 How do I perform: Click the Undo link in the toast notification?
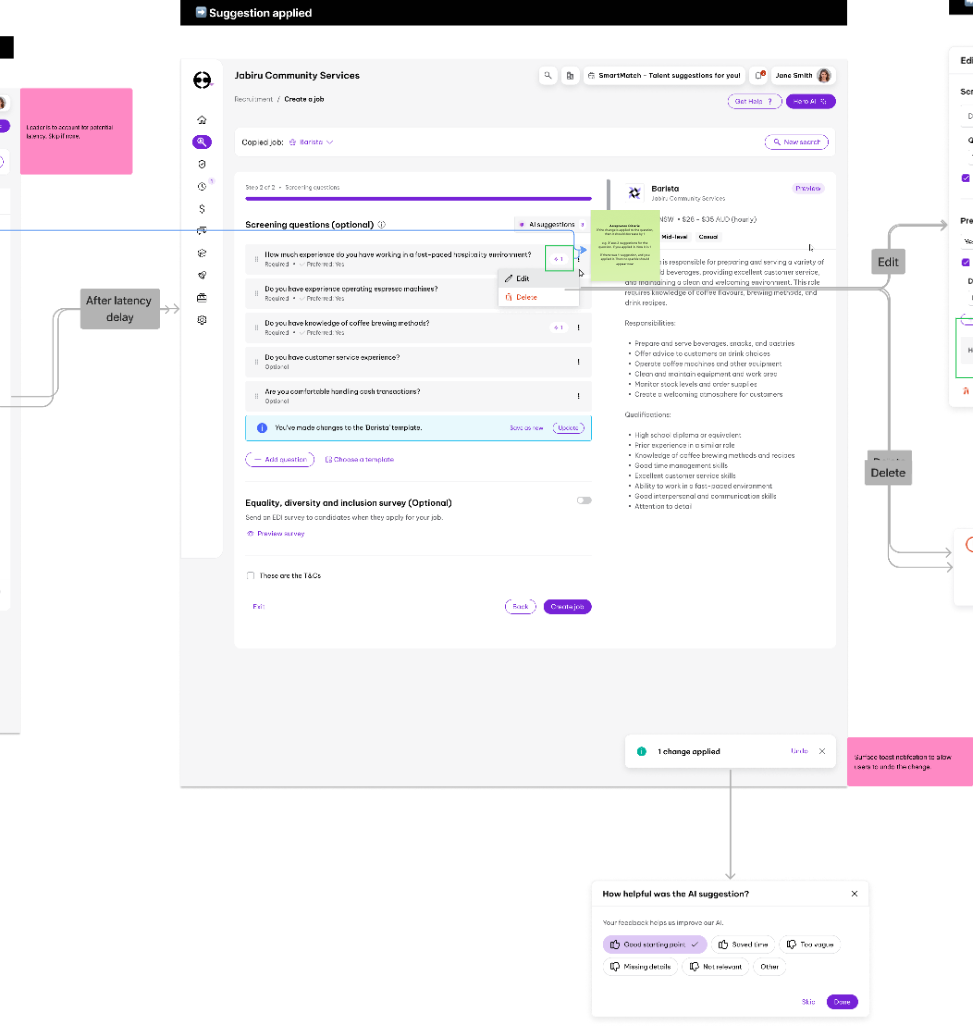pyautogui.click(x=799, y=751)
